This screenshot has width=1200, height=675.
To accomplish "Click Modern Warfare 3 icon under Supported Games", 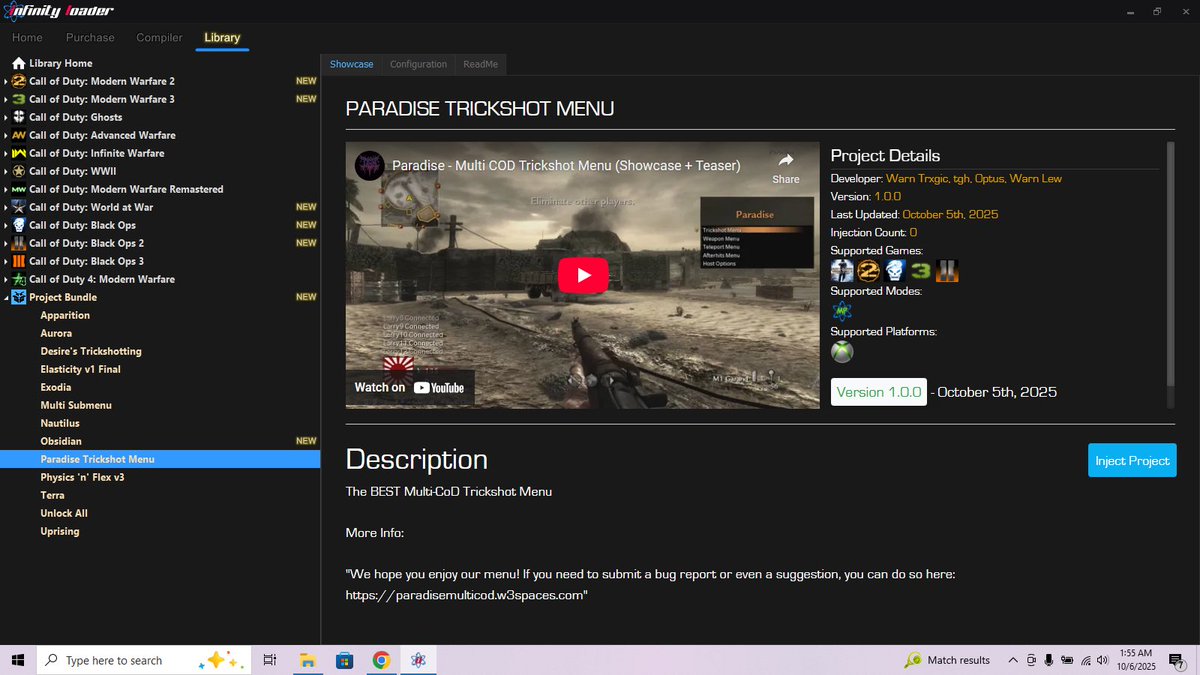I will (921, 270).
